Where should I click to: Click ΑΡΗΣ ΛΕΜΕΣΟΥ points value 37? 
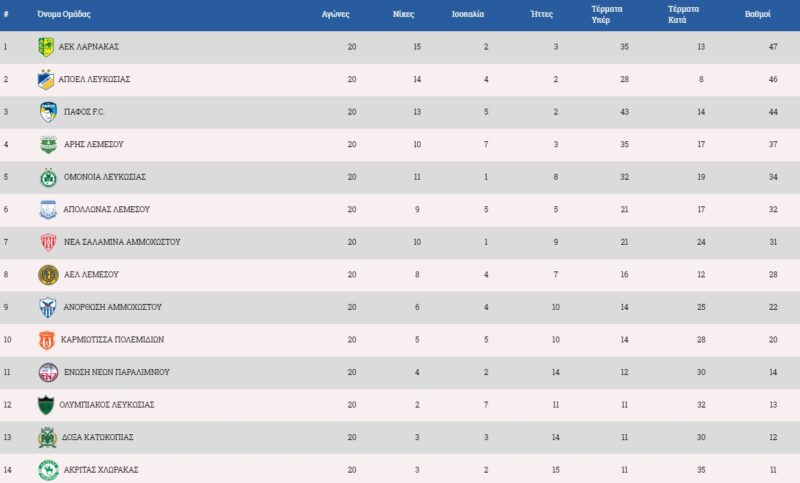click(773, 145)
